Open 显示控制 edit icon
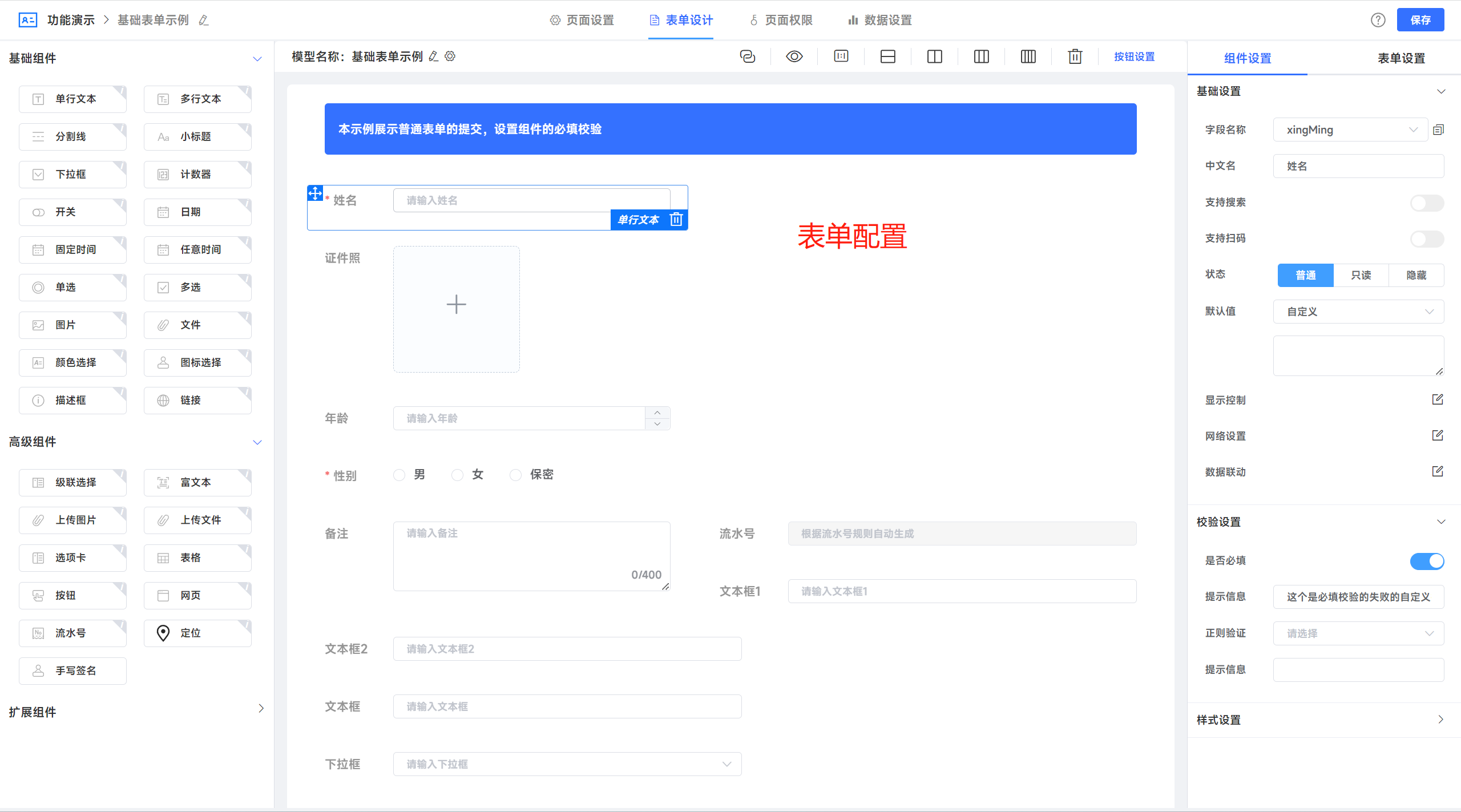This screenshot has height=812, width=1461. click(1437, 399)
